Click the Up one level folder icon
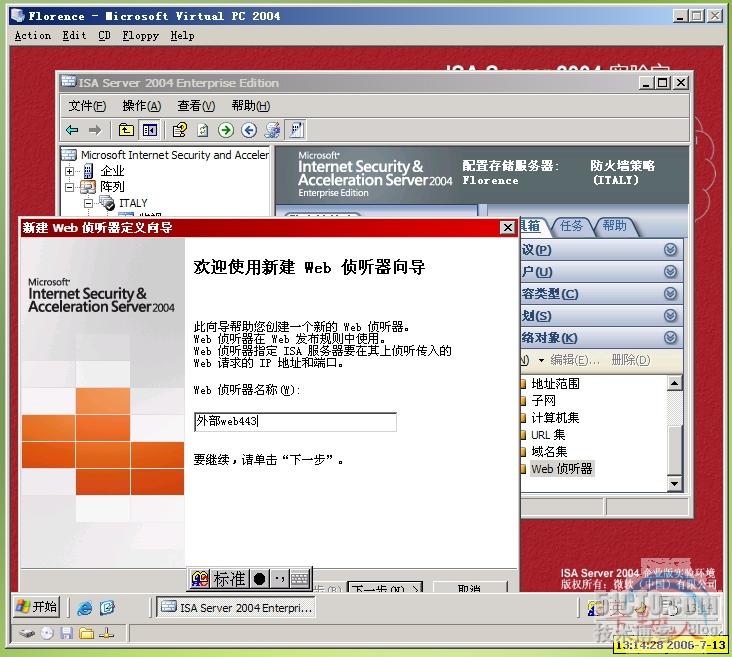 coord(126,130)
